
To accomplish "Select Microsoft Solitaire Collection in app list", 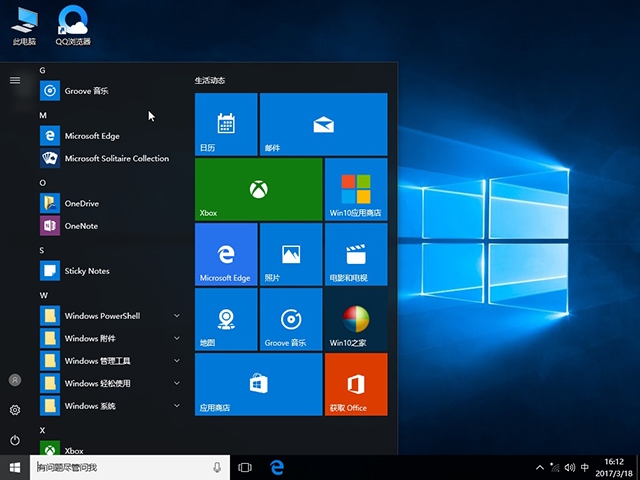I will click(116, 158).
